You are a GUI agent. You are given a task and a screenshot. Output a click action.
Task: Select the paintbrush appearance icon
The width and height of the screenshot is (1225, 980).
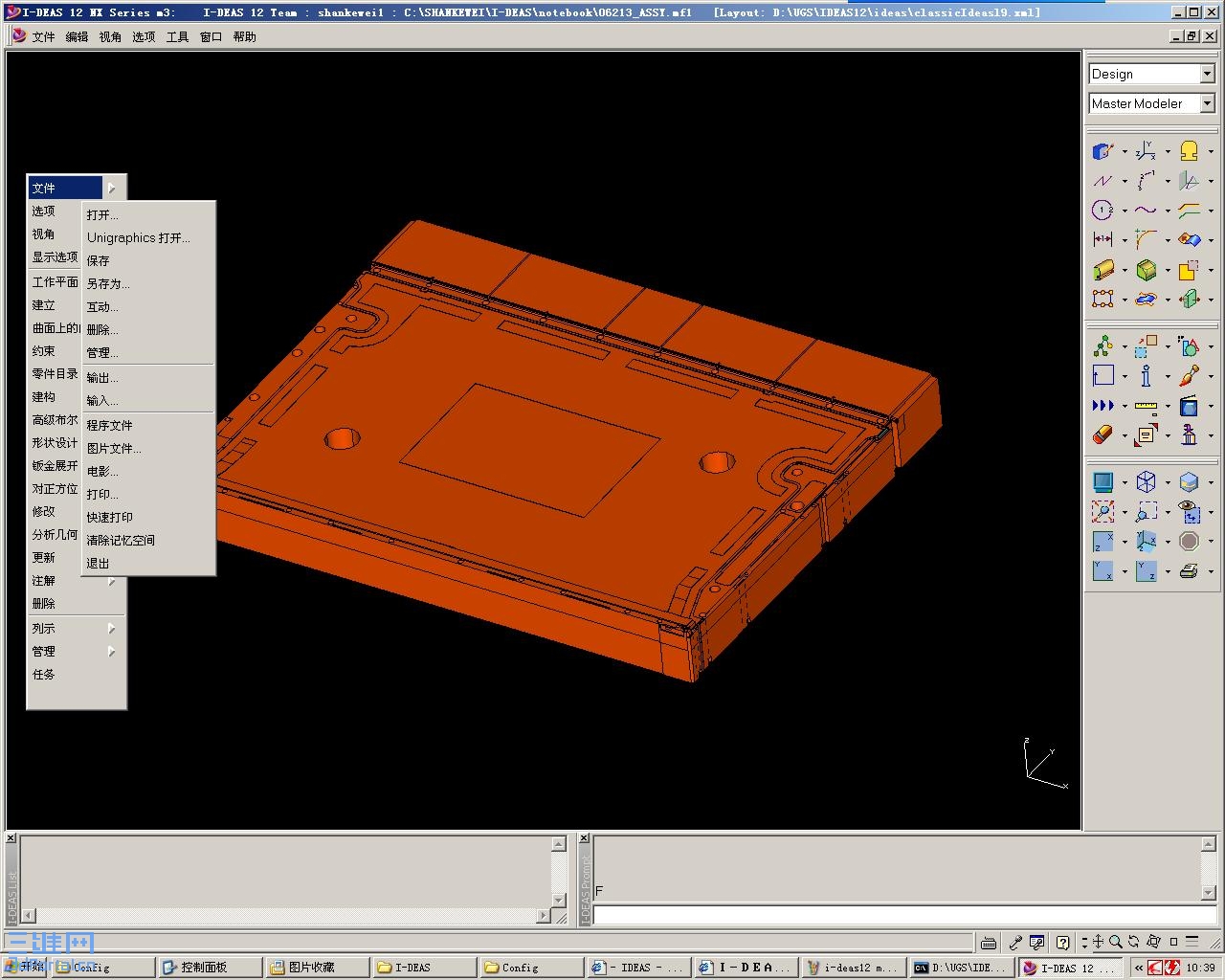point(1189,376)
